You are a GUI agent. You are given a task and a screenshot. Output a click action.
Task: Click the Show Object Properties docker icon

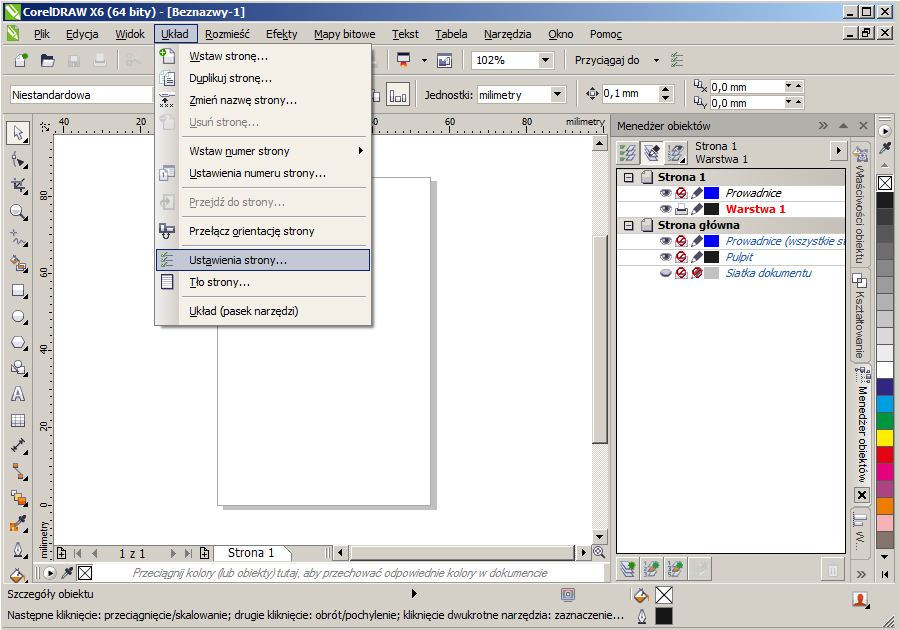point(628,153)
